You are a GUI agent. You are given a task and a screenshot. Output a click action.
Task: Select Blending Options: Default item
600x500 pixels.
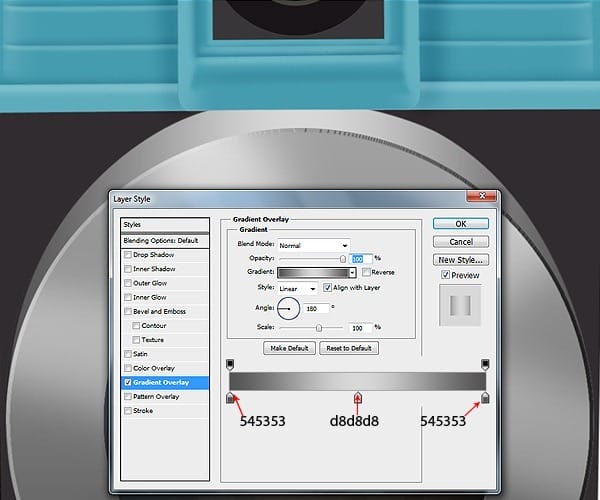tap(165, 241)
